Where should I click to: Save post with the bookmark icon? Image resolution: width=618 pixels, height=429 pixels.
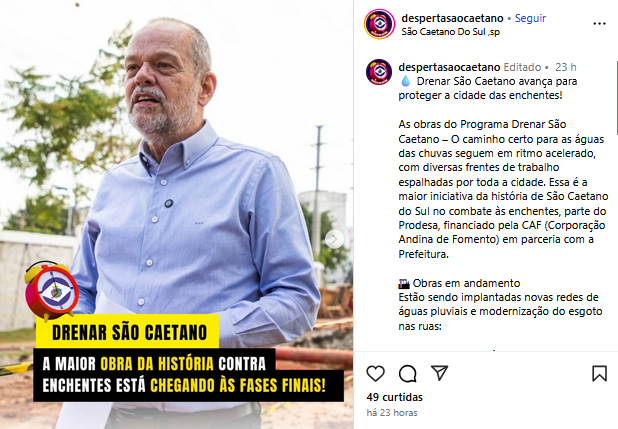(599, 373)
